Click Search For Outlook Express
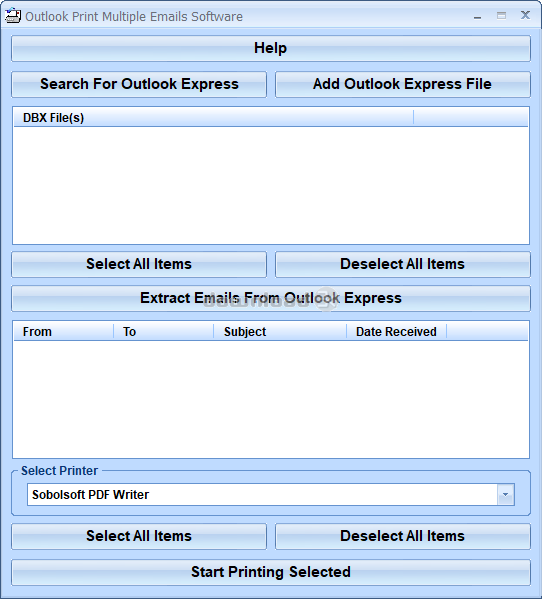 click(139, 84)
